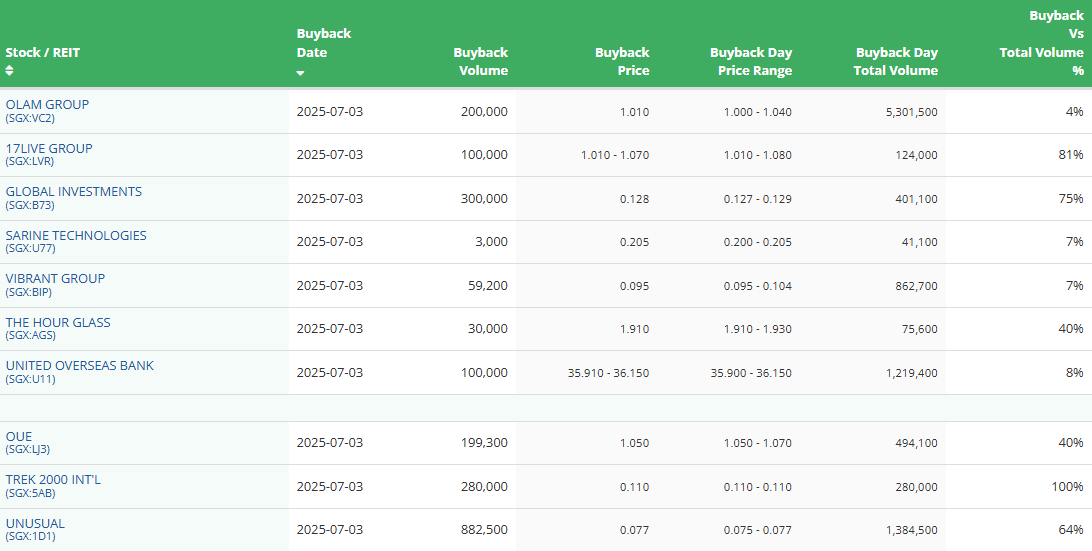Viewport: 1092px width, 551px height.
Task: Click the 8% value in UNITED OVERSEAS BANK row
Action: 1075,373
